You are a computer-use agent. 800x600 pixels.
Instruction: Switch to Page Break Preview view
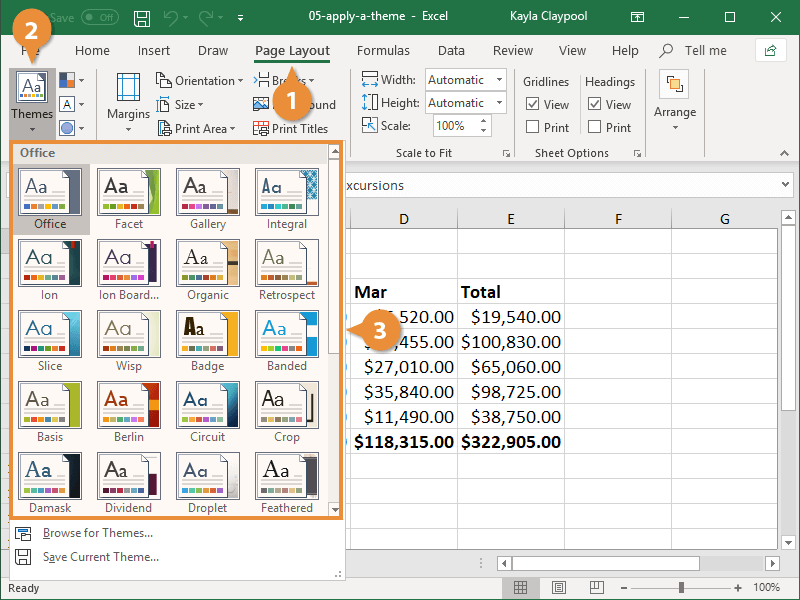pyautogui.click(x=598, y=588)
